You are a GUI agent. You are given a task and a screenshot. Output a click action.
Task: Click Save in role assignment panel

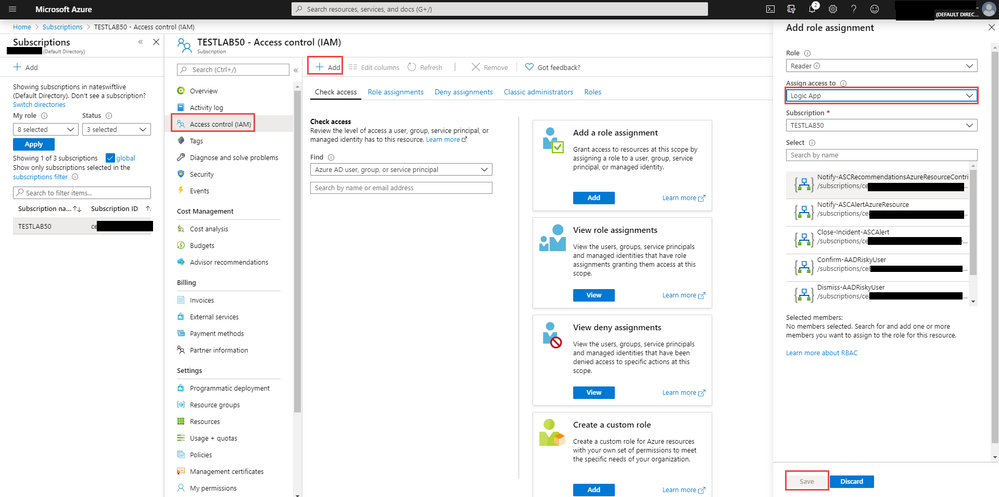pyautogui.click(x=807, y=481)
